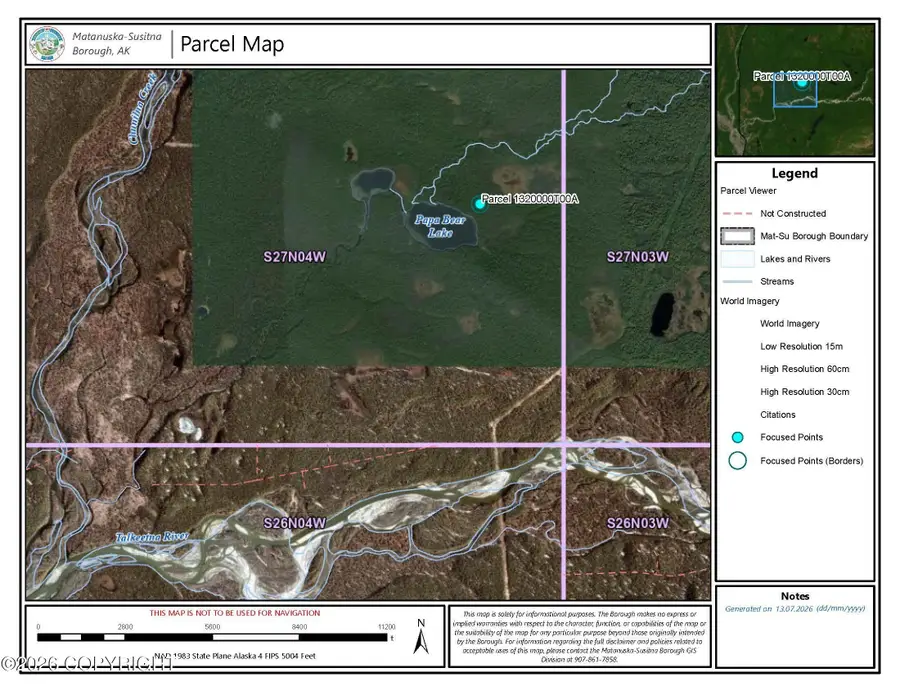Click the S27N04W township label
900x695 pixels.
[294, 257]
